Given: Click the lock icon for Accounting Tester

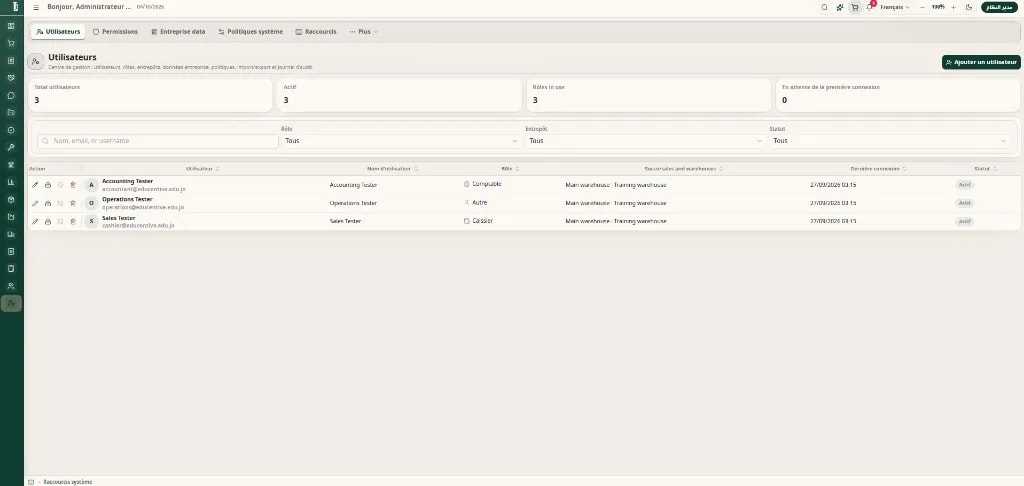Looking at the screenshot, I should pos(48,185).
